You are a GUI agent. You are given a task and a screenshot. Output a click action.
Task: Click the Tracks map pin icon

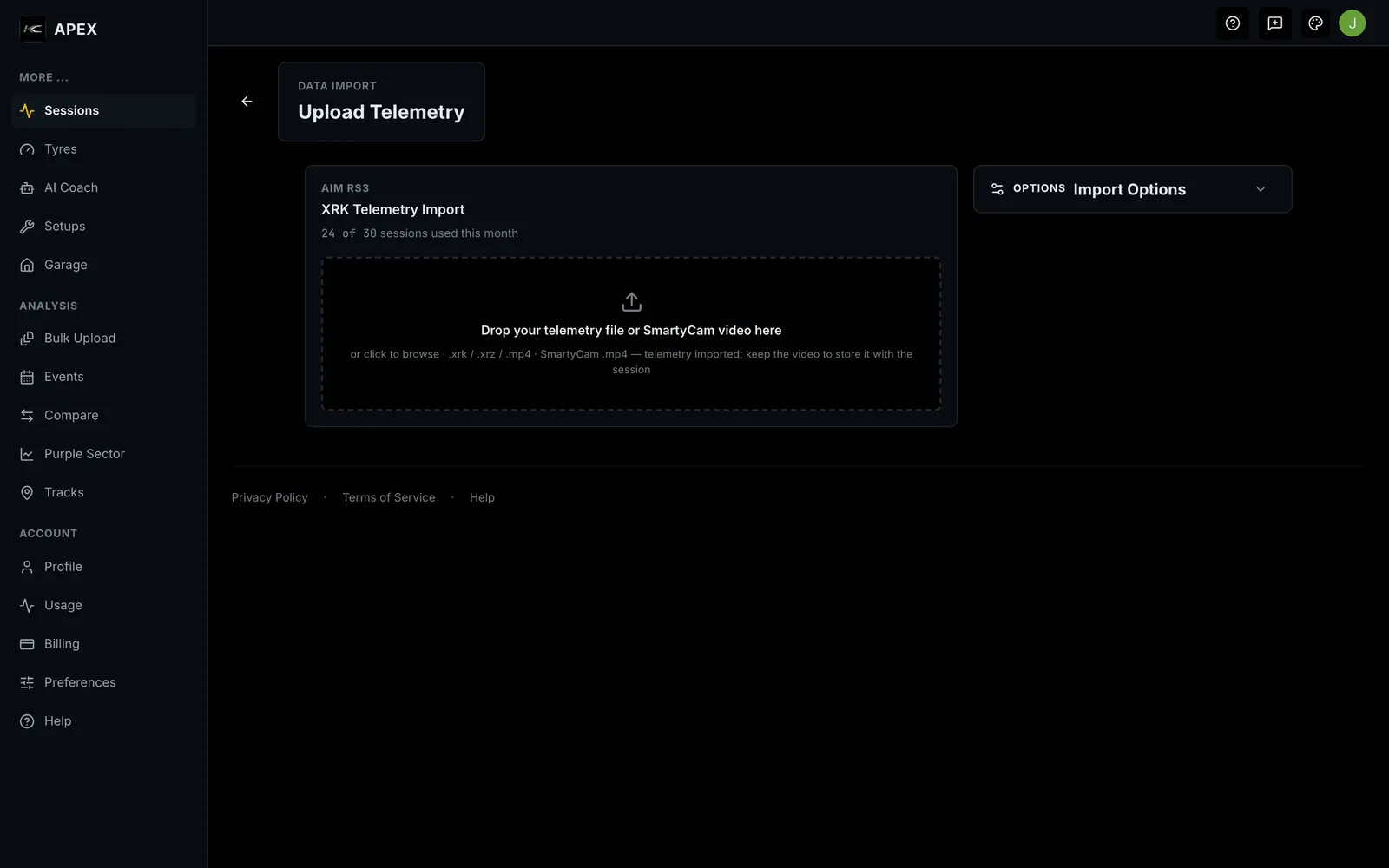click(x=27, y=492)
